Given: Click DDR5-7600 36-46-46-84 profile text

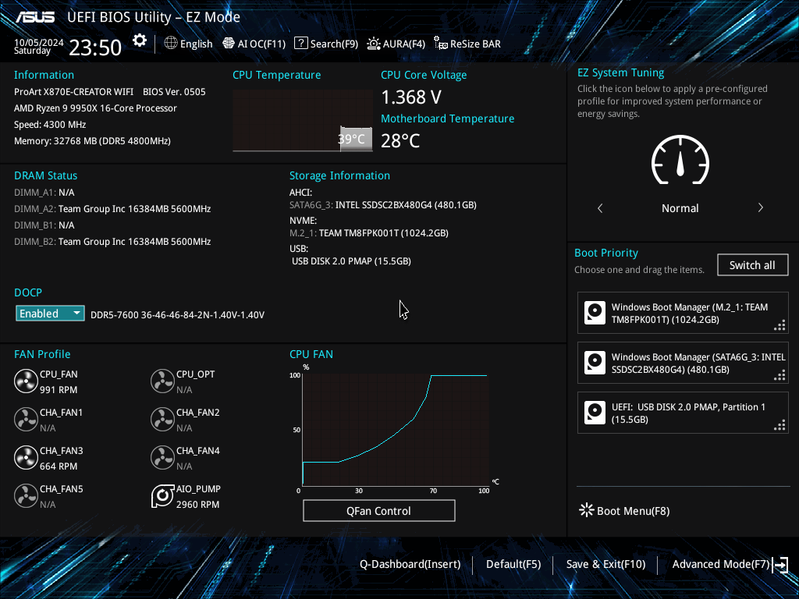Looking at the screenshot, I should point(177,315).
